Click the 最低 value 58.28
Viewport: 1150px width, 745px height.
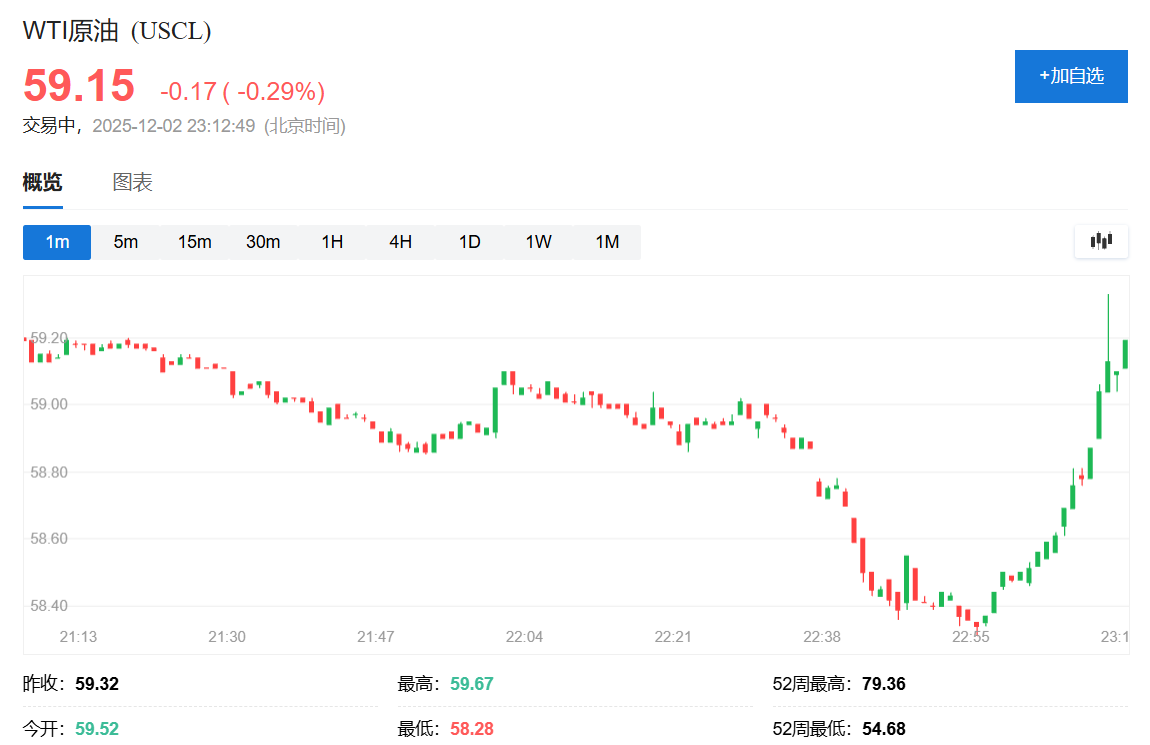(471, 729)
